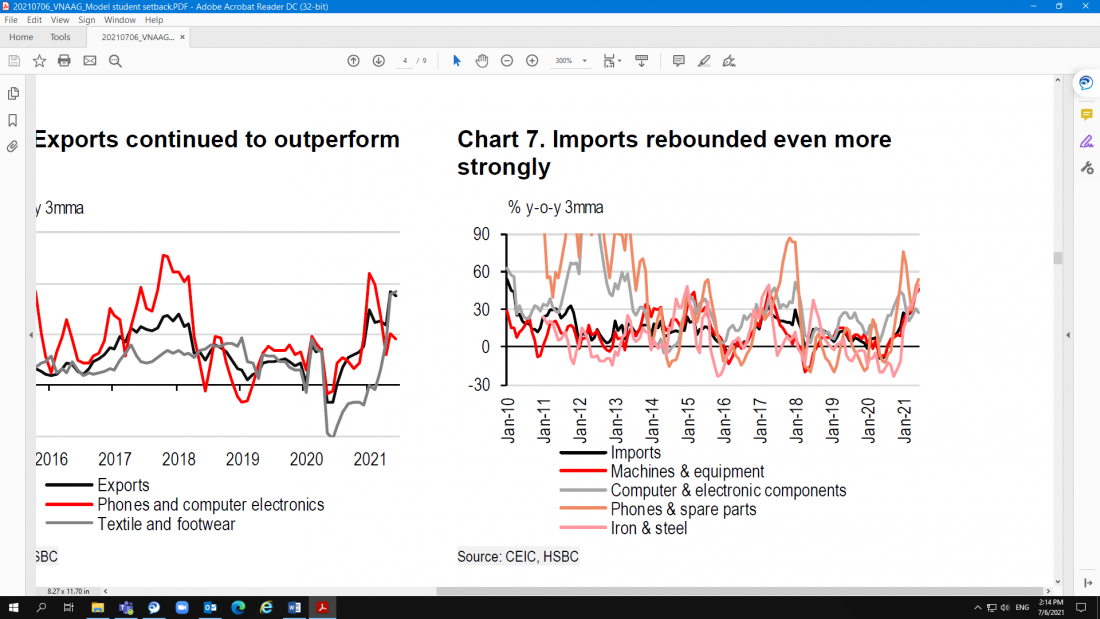Screen dimensions: 1100x619
Task: Click the page number input field
Action: pos(405,61)
